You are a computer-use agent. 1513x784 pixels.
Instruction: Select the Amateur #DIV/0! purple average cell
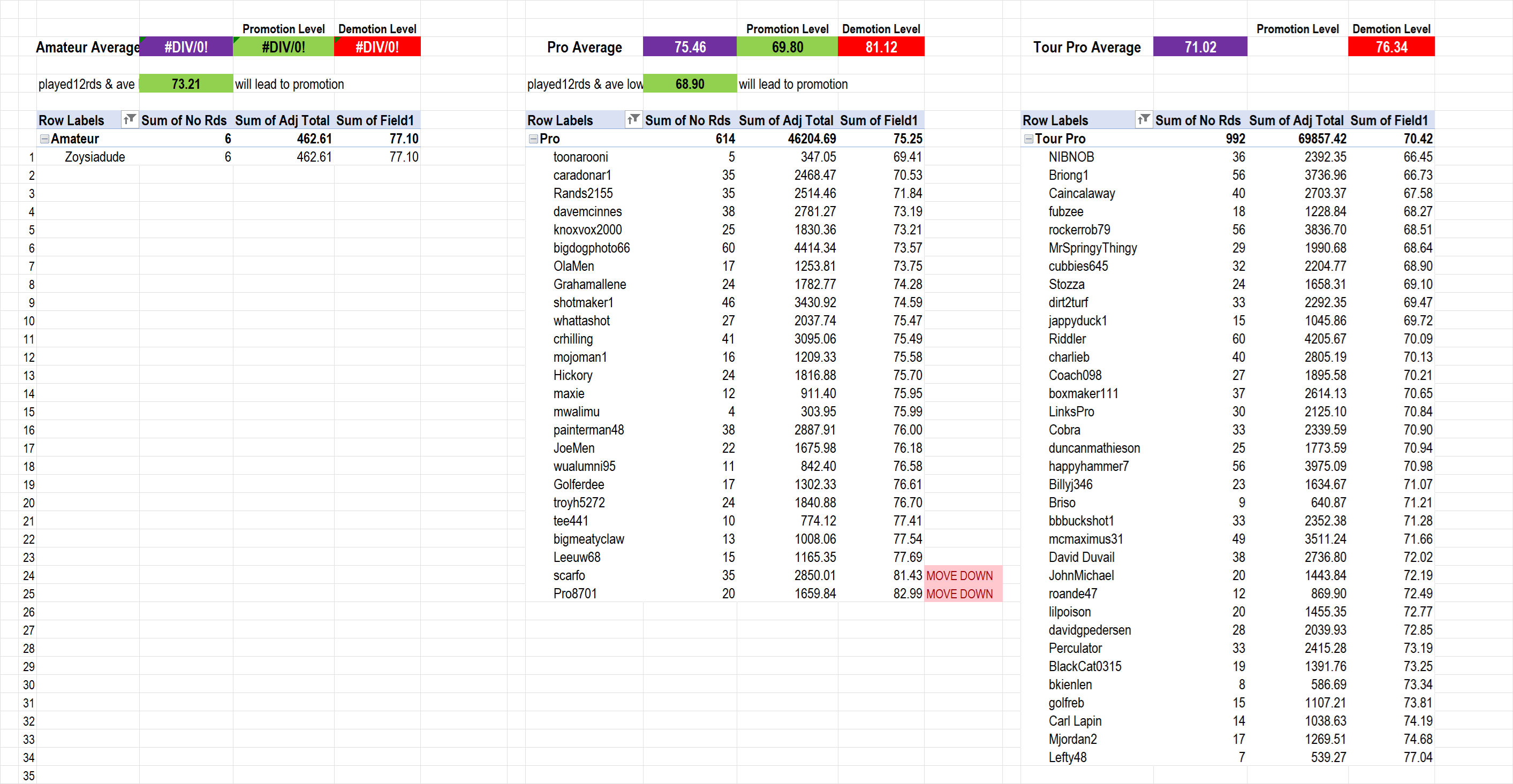tap(186, 47)
